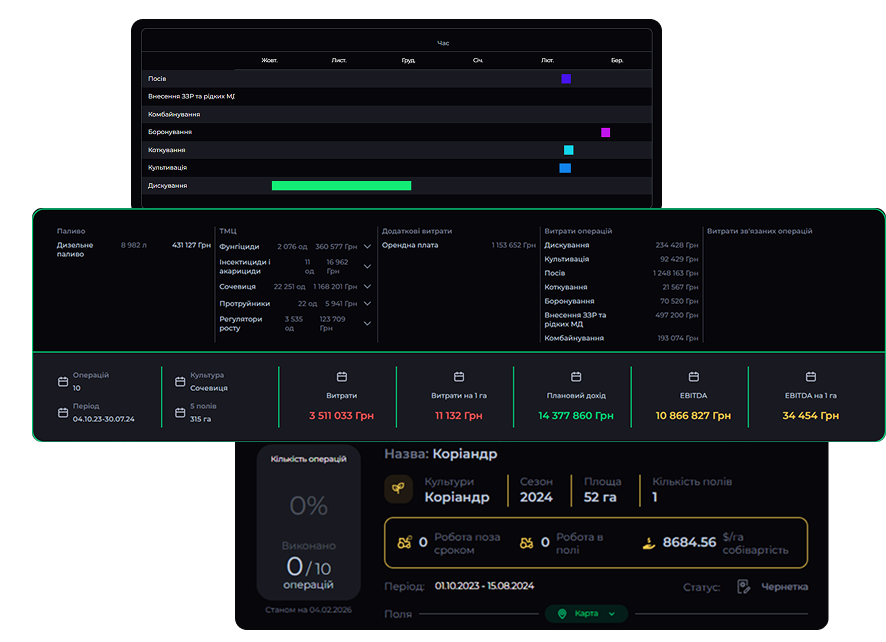Expand the Фунгіциди row chevron
Image resolution: width=886 pixels, height=642 pixels.
pyautogui.click(x=367, y=246)
